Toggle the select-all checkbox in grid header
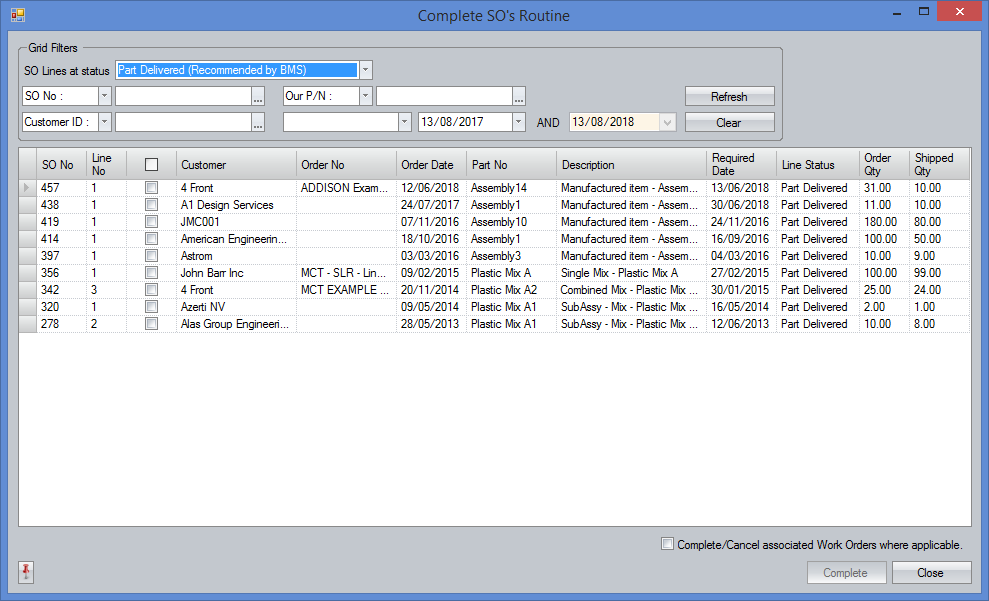 (151, 165)
